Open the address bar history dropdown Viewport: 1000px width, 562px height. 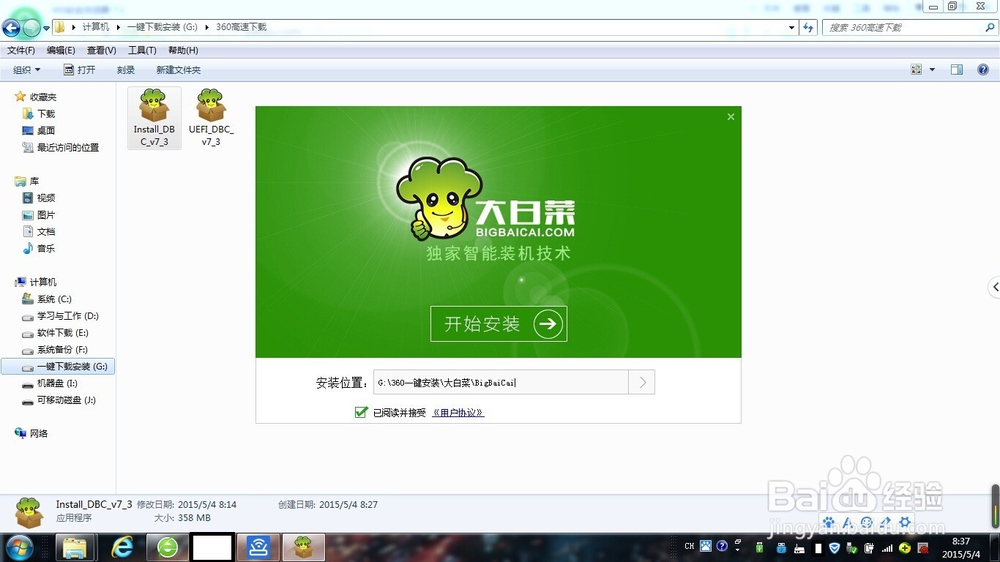coord(791,27)
